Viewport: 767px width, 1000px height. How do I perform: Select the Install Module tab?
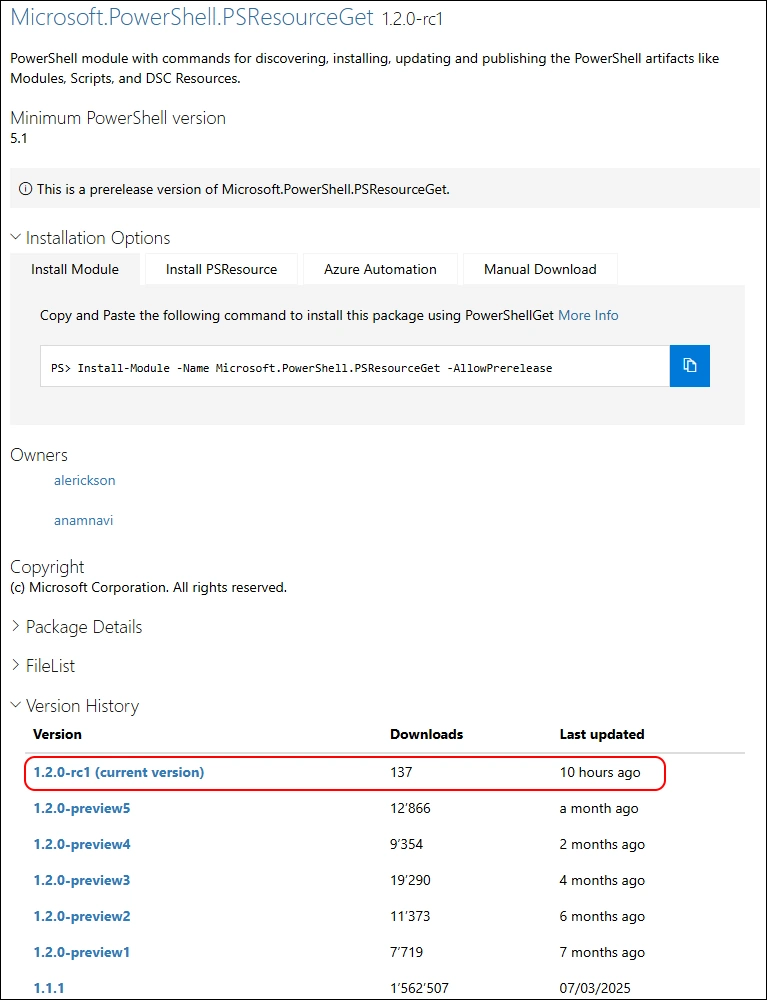coord(75,269)
